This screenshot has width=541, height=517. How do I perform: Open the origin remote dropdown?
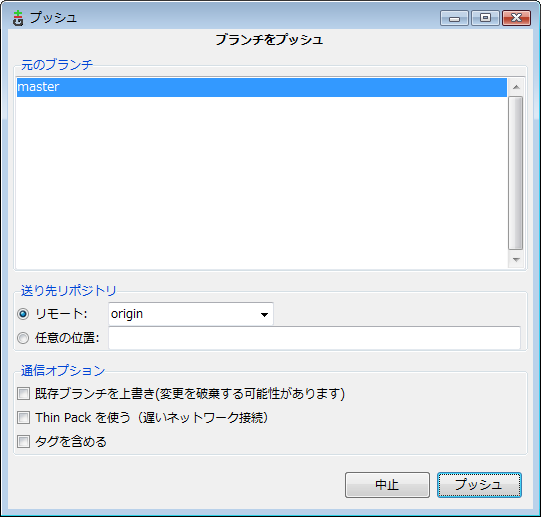coord(191,314)
